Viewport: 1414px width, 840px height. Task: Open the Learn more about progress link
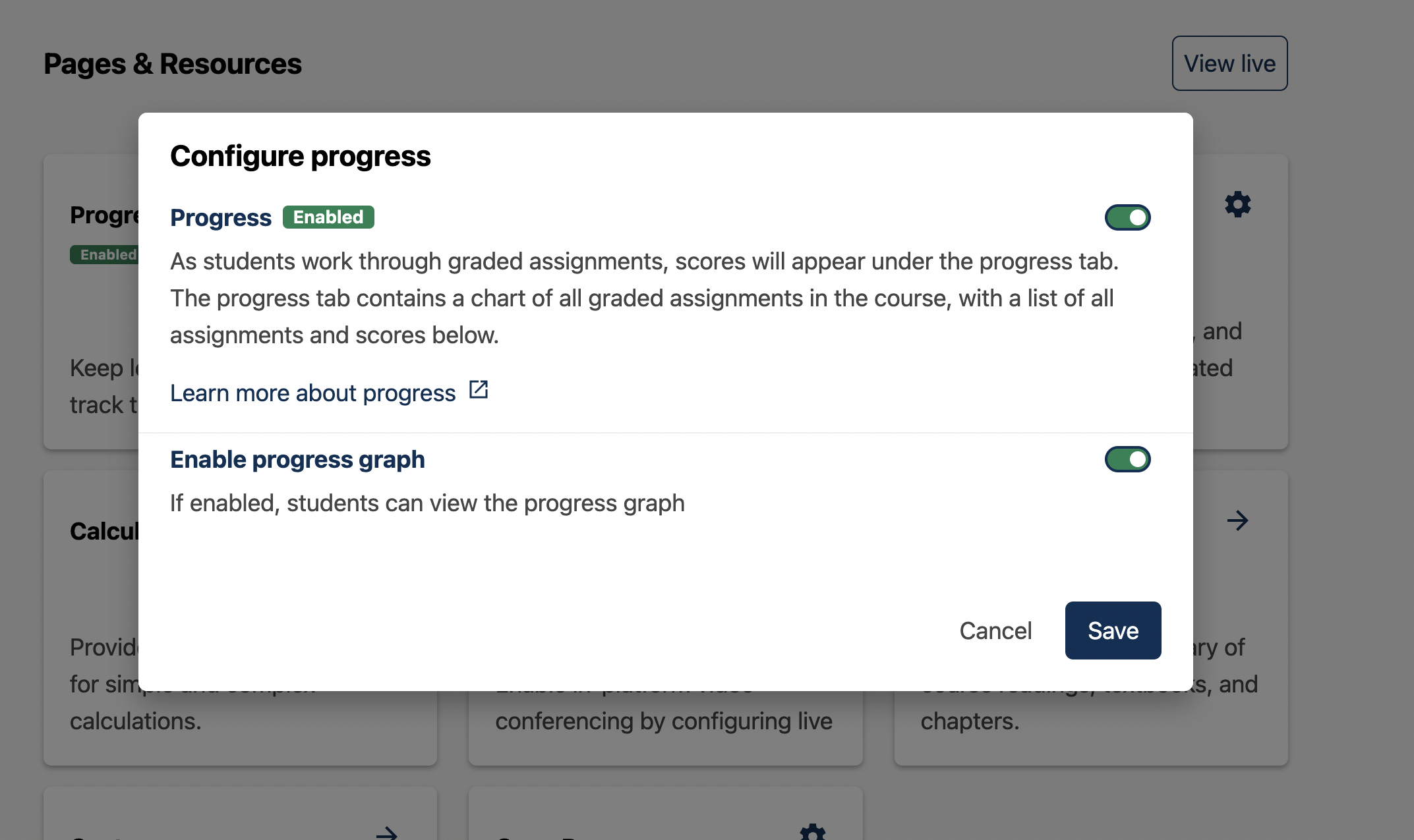[312, 393]
